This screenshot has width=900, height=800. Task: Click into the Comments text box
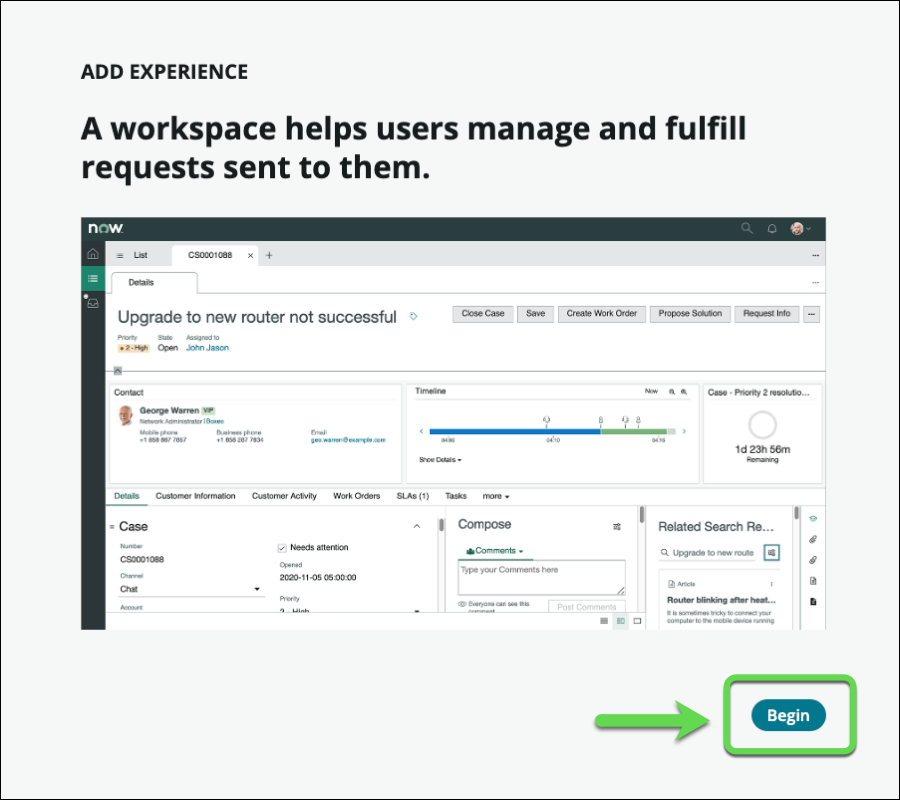pyautogui.click(x=541, y=577)
